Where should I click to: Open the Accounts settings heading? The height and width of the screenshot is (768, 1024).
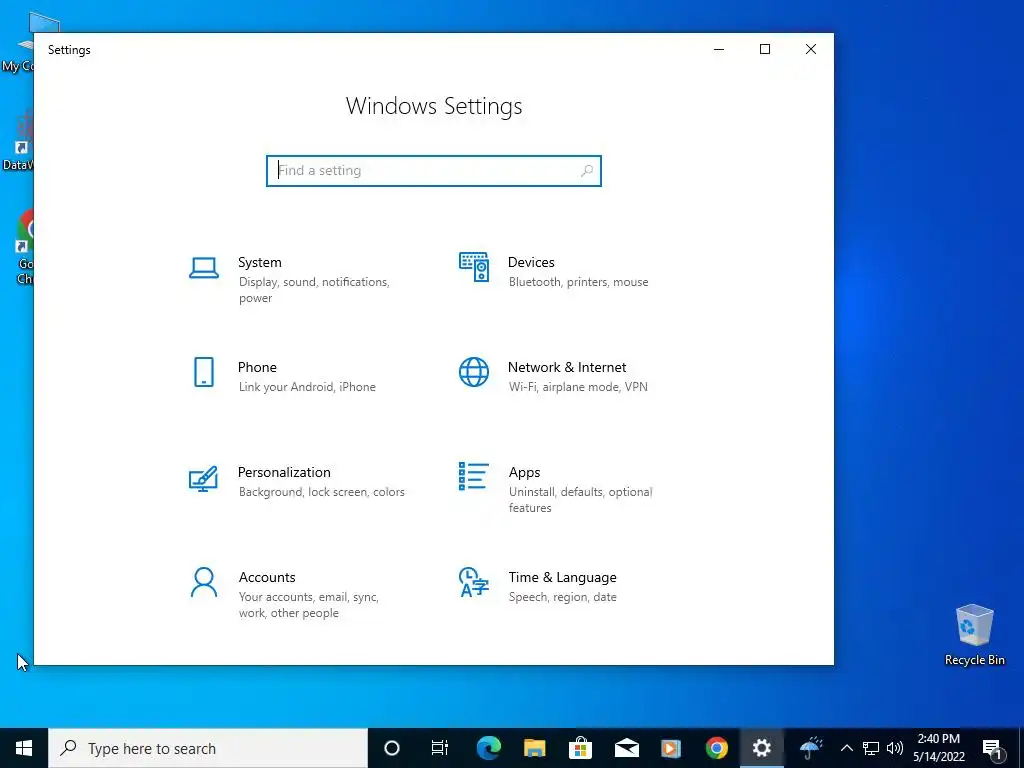(x=267, y=577)
